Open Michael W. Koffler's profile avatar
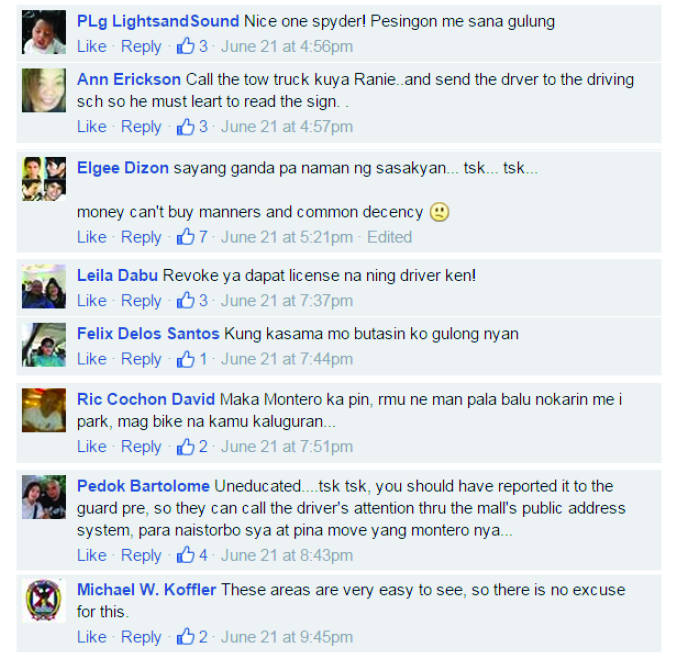 tap(44, 600)
